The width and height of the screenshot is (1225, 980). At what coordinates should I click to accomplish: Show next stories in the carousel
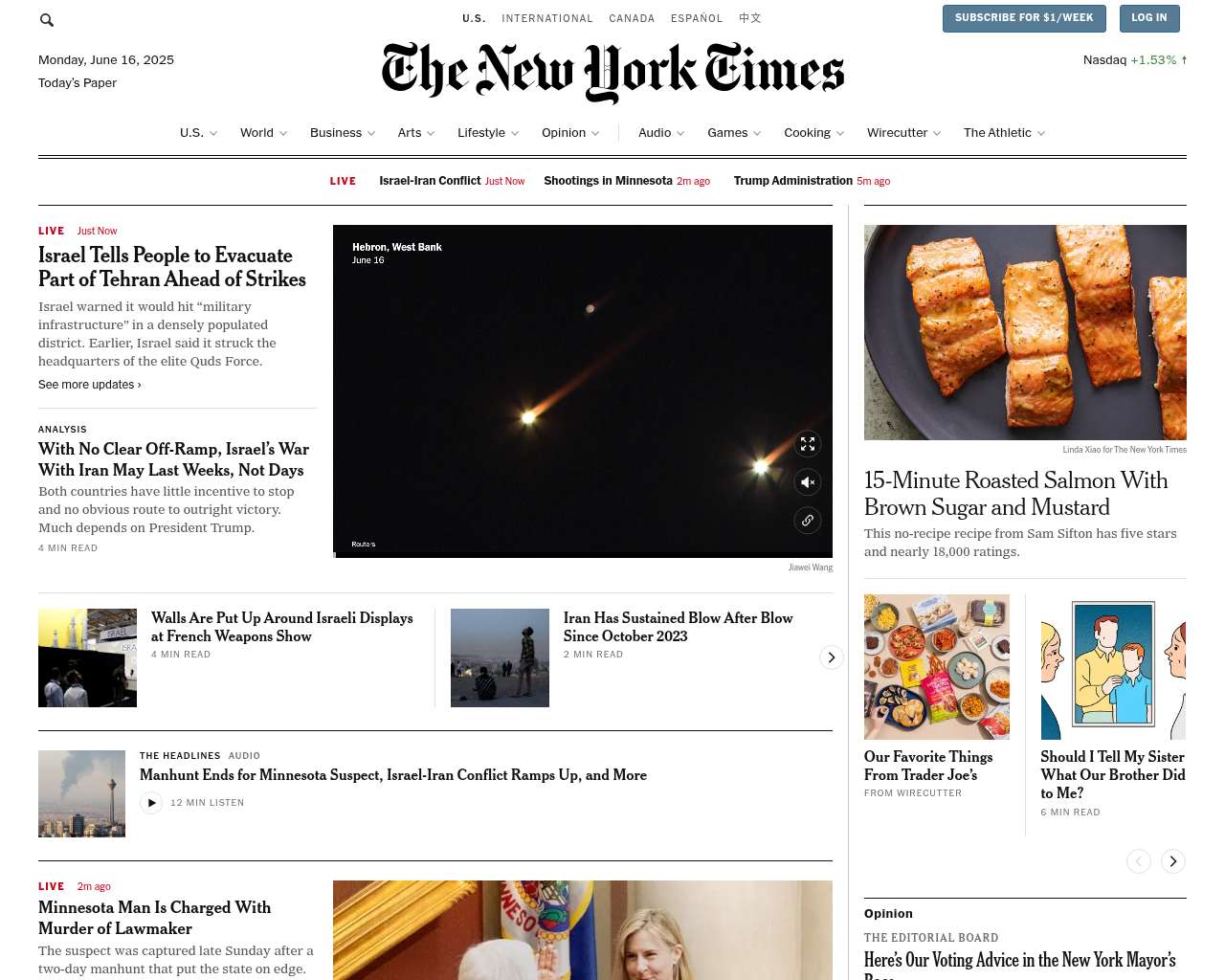831,657
